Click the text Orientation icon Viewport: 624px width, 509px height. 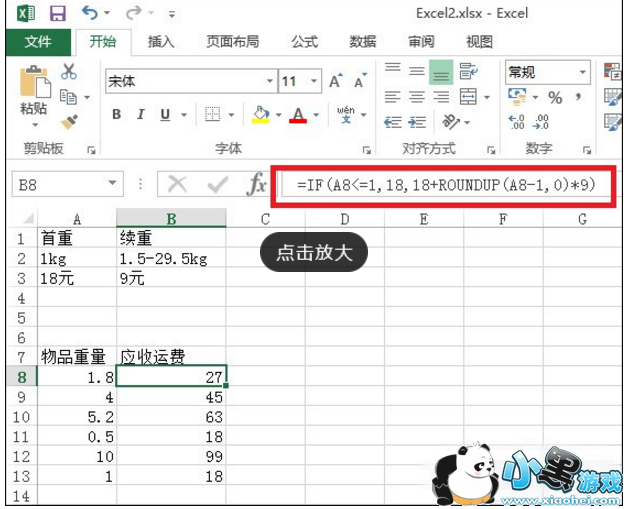click(451, 122)
